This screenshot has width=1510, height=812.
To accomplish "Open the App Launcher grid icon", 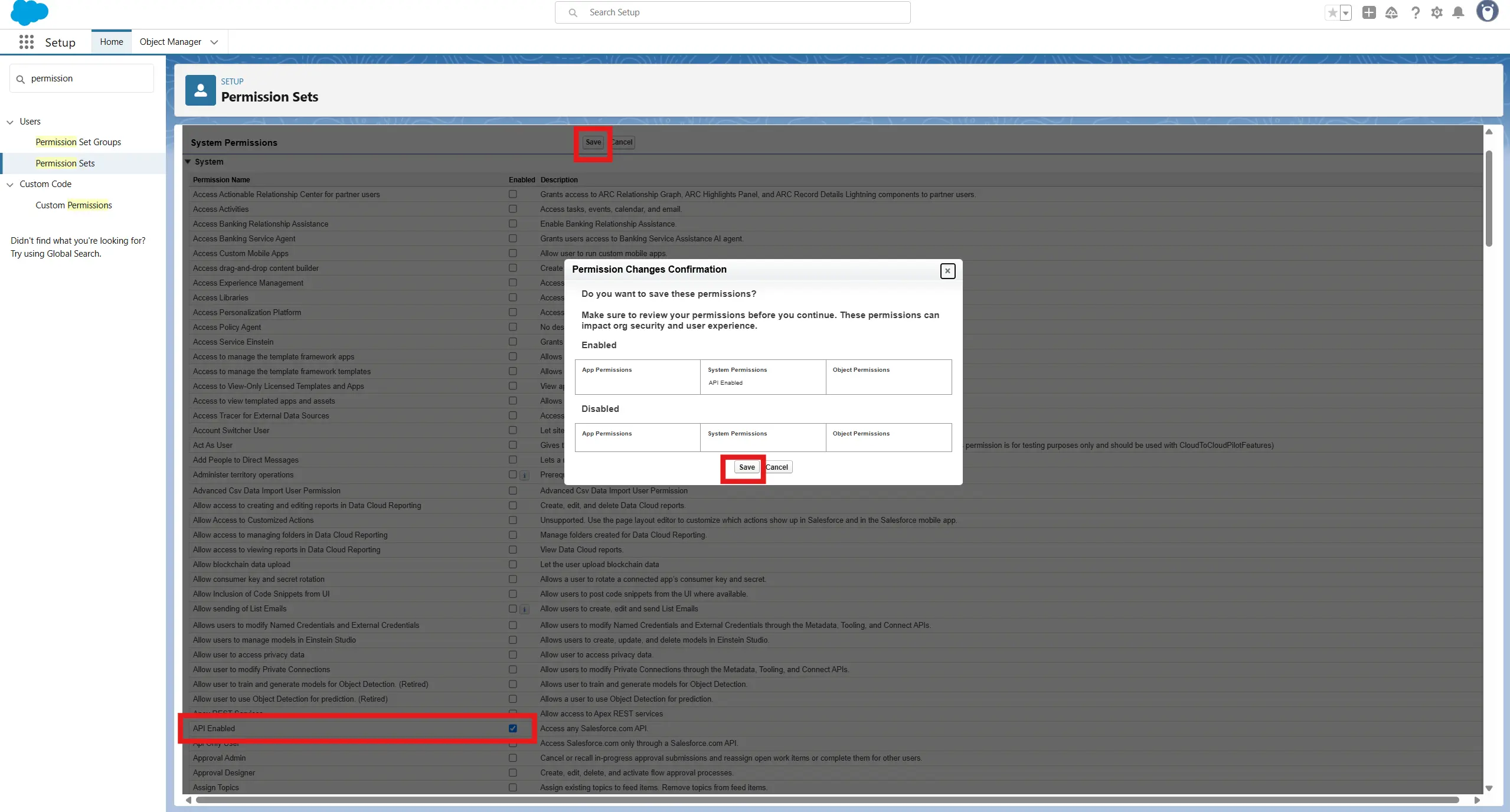I will [26, 42].
